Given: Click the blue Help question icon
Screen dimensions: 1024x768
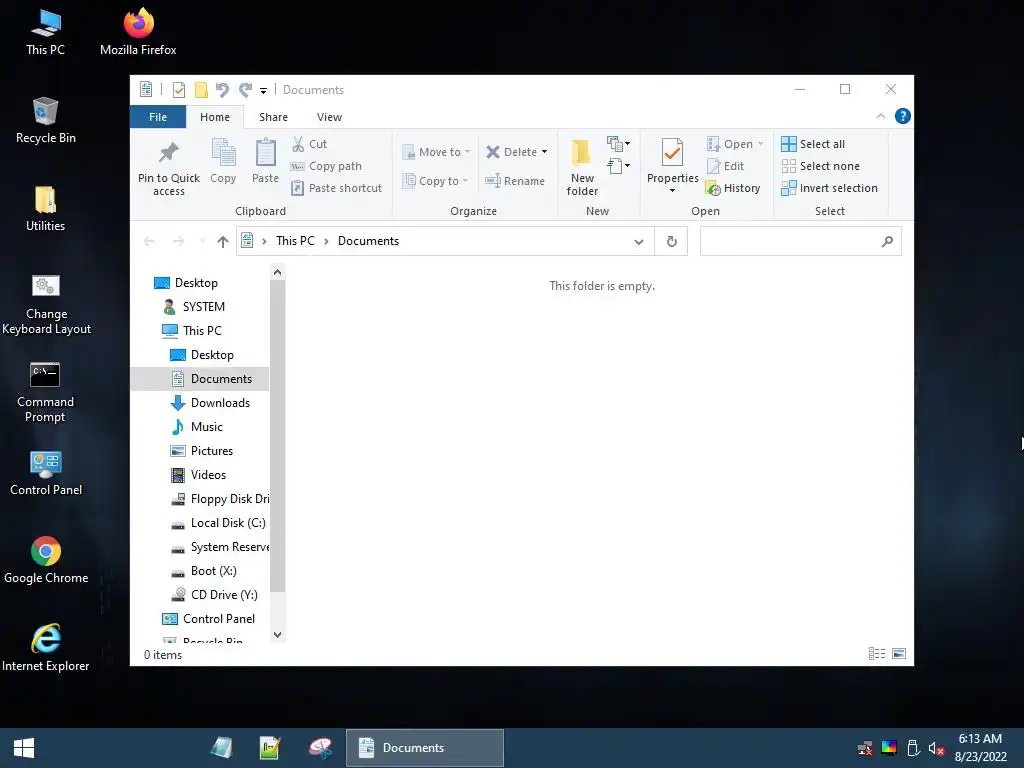Looking at the screenshot, I should (903, 116).
